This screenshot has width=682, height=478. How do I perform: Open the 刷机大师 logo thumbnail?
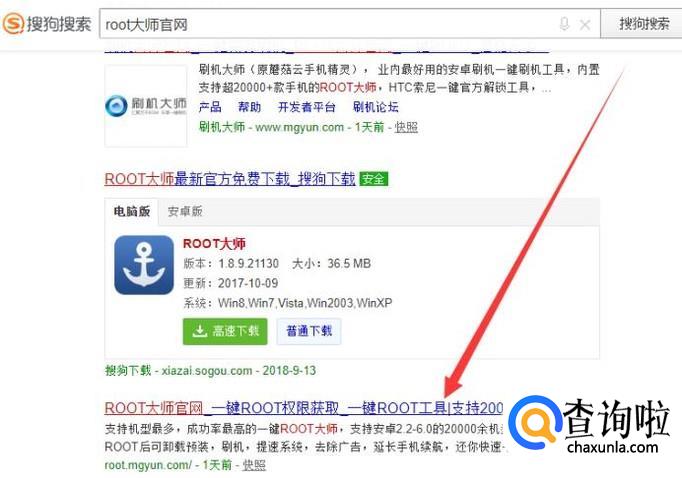pyautogui.click(x=146, y=106)
